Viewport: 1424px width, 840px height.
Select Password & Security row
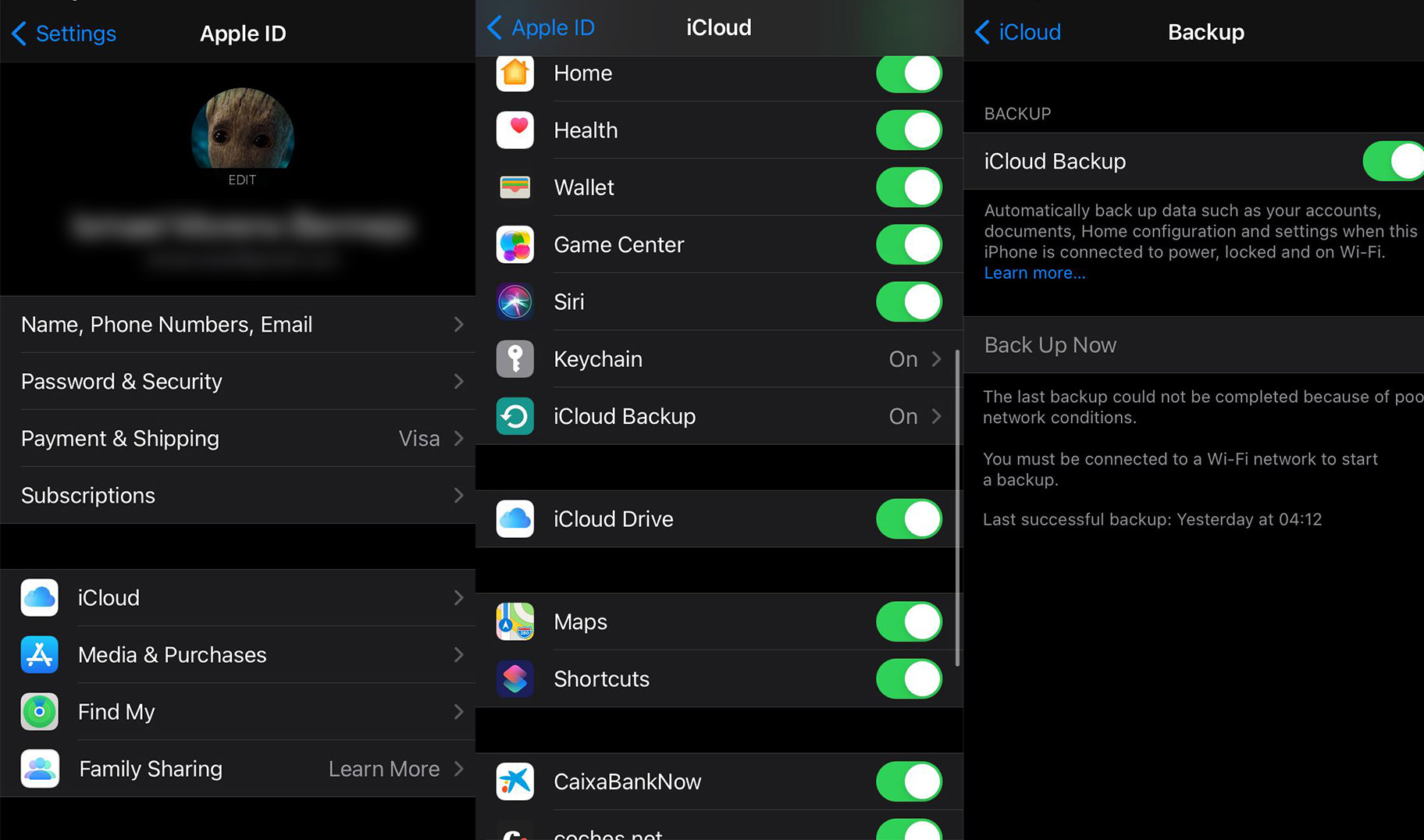[237, 381]
